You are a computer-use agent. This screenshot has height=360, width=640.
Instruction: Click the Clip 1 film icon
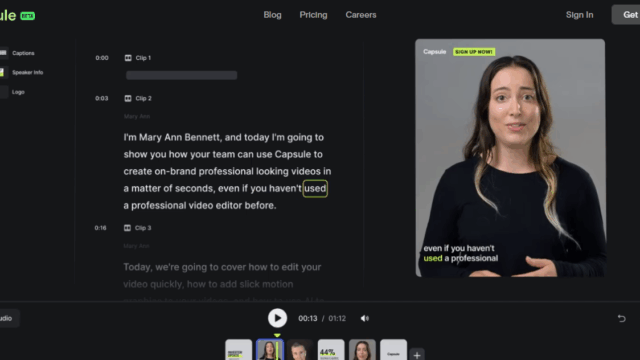click(x=128, y=58)
